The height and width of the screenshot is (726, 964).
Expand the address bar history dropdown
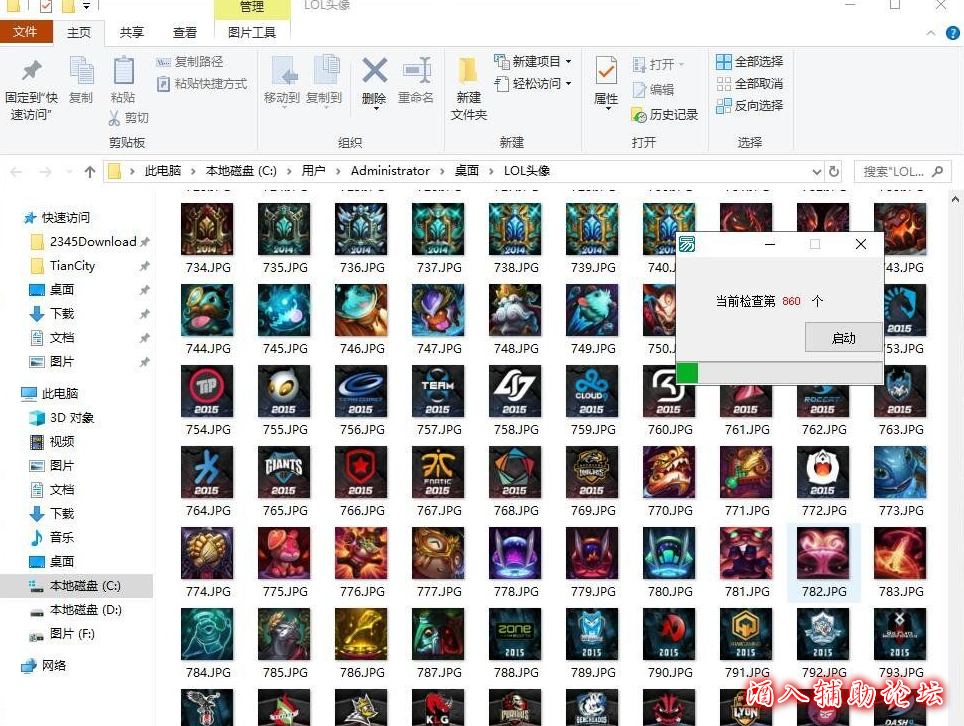click(816, 172)
